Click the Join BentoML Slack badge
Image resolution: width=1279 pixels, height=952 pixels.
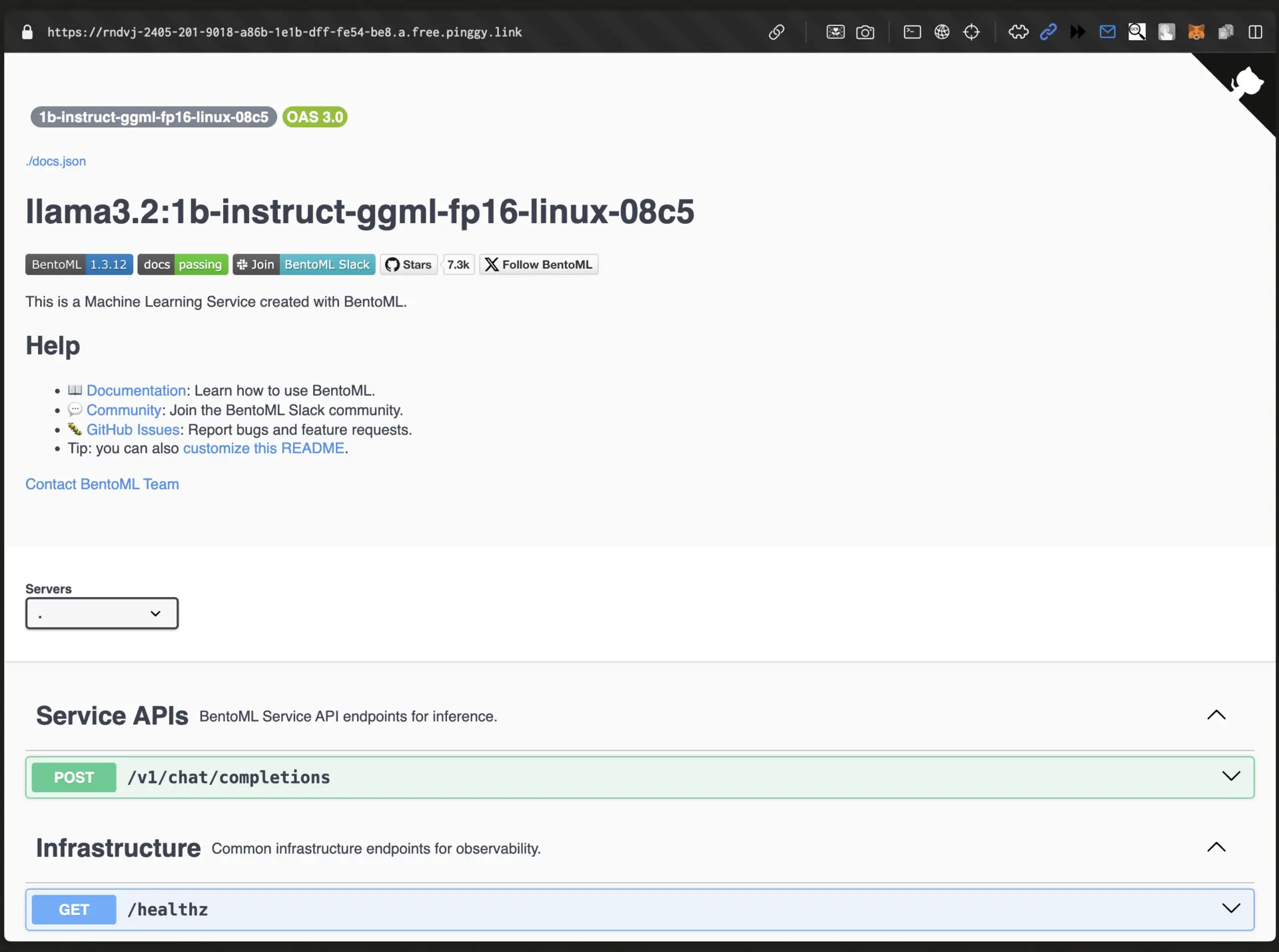coord(304,264)
